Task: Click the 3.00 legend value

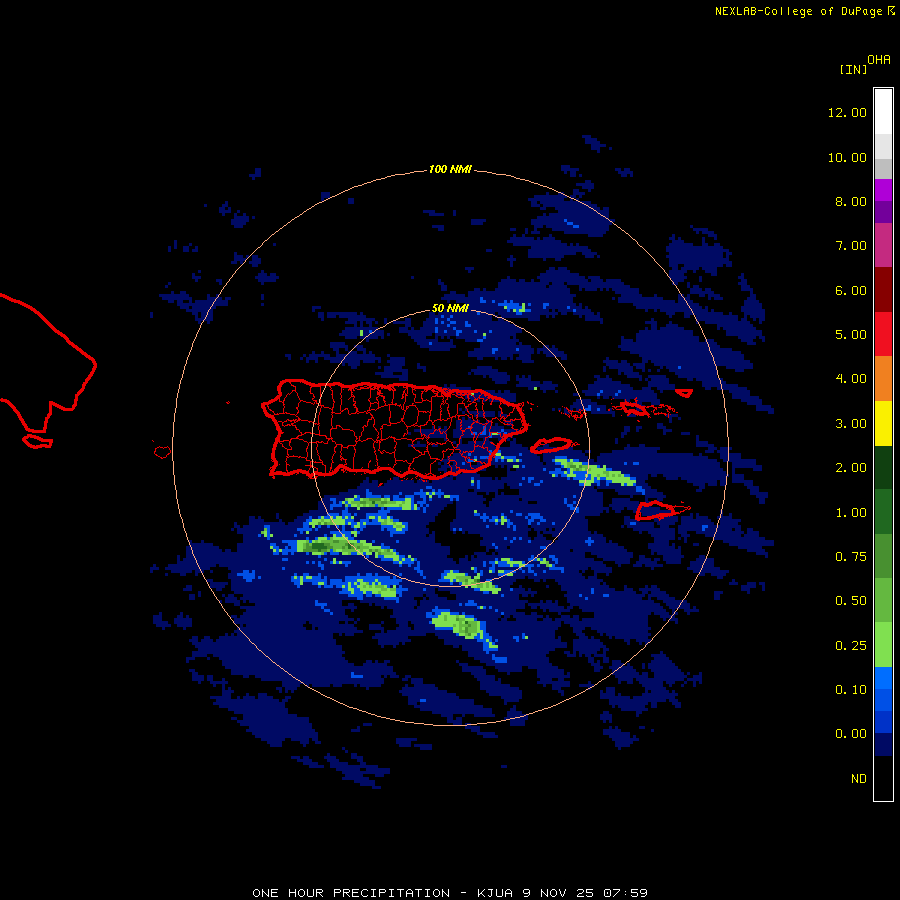Action: coord(851,424)
